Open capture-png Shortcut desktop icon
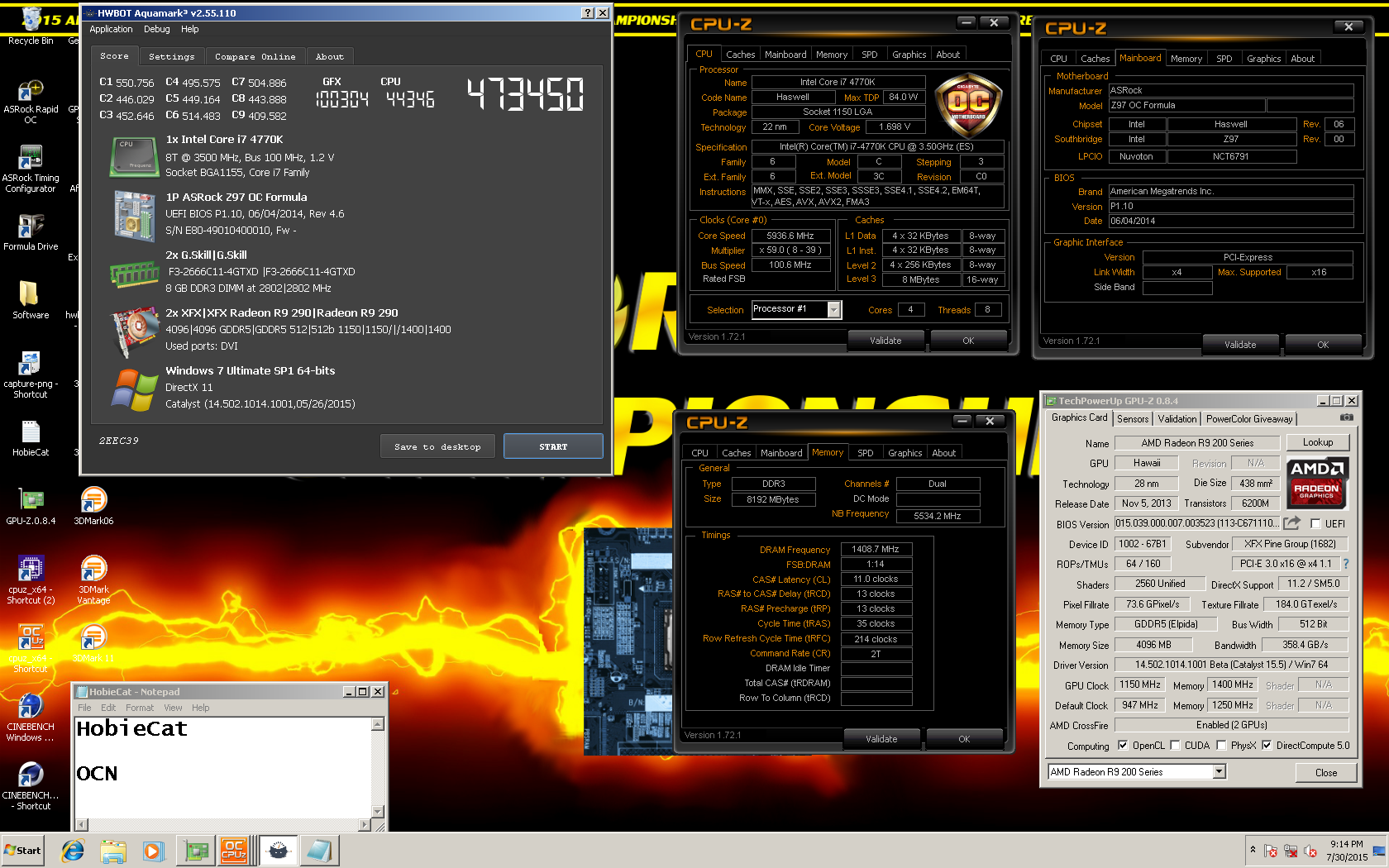The image size is (1389, 868). (31, 374)
